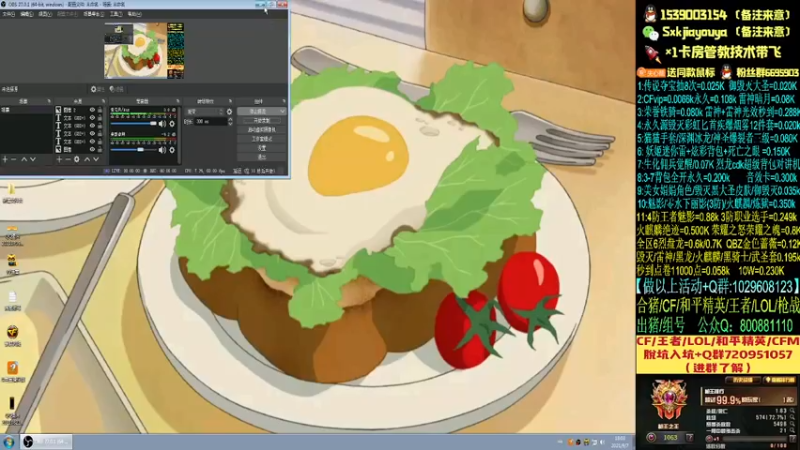Open the Edit menu in OBS
This screenshot has width=800, height=450.
tap(27, 14)
